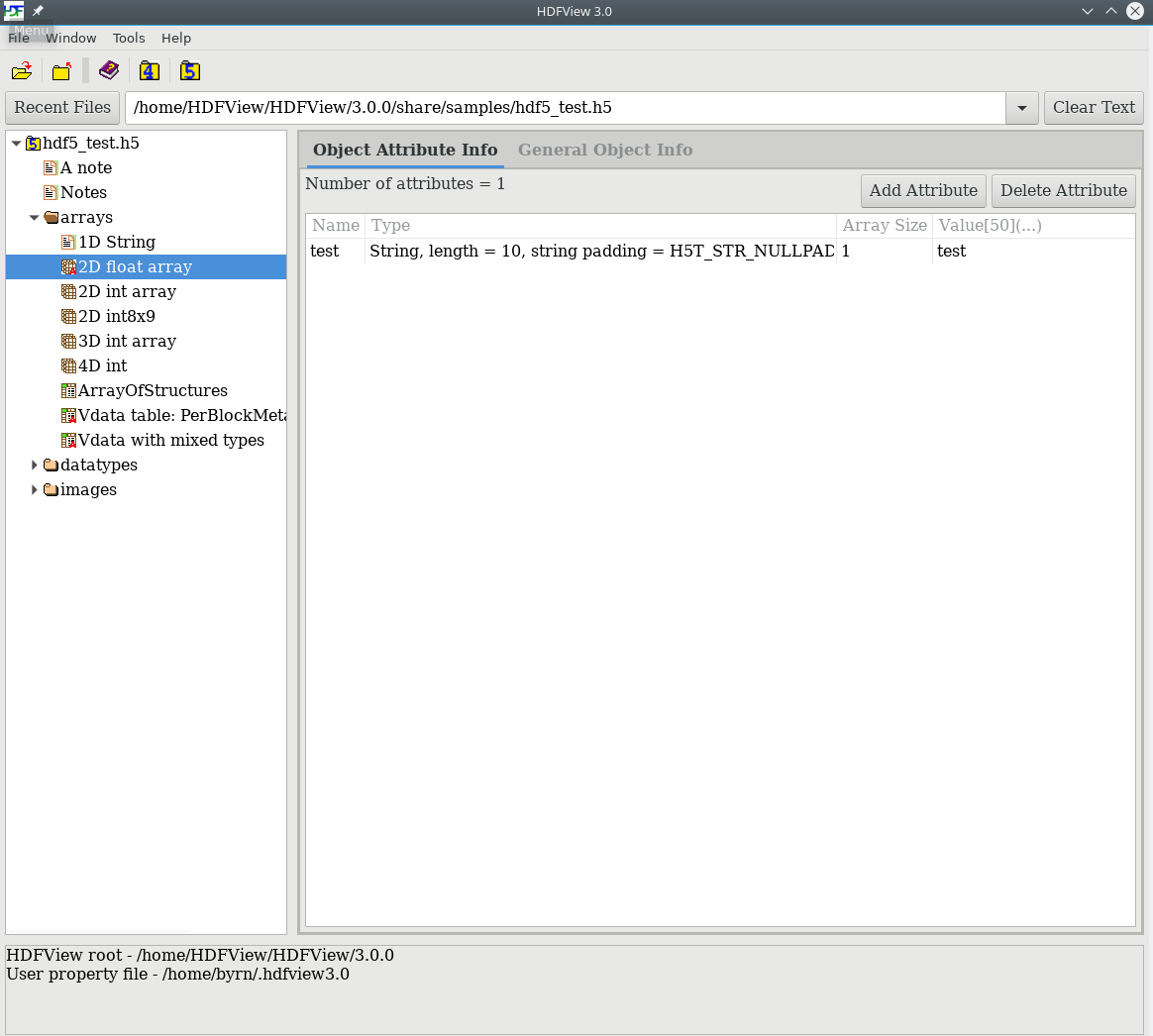Viewport: 1153px width, 1036px height.
Task: Click the HDFView root status line
Action: click(x=200, y=955)
